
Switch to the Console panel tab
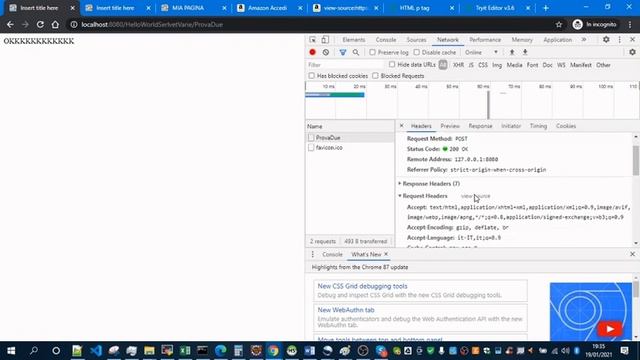(386, 40)
